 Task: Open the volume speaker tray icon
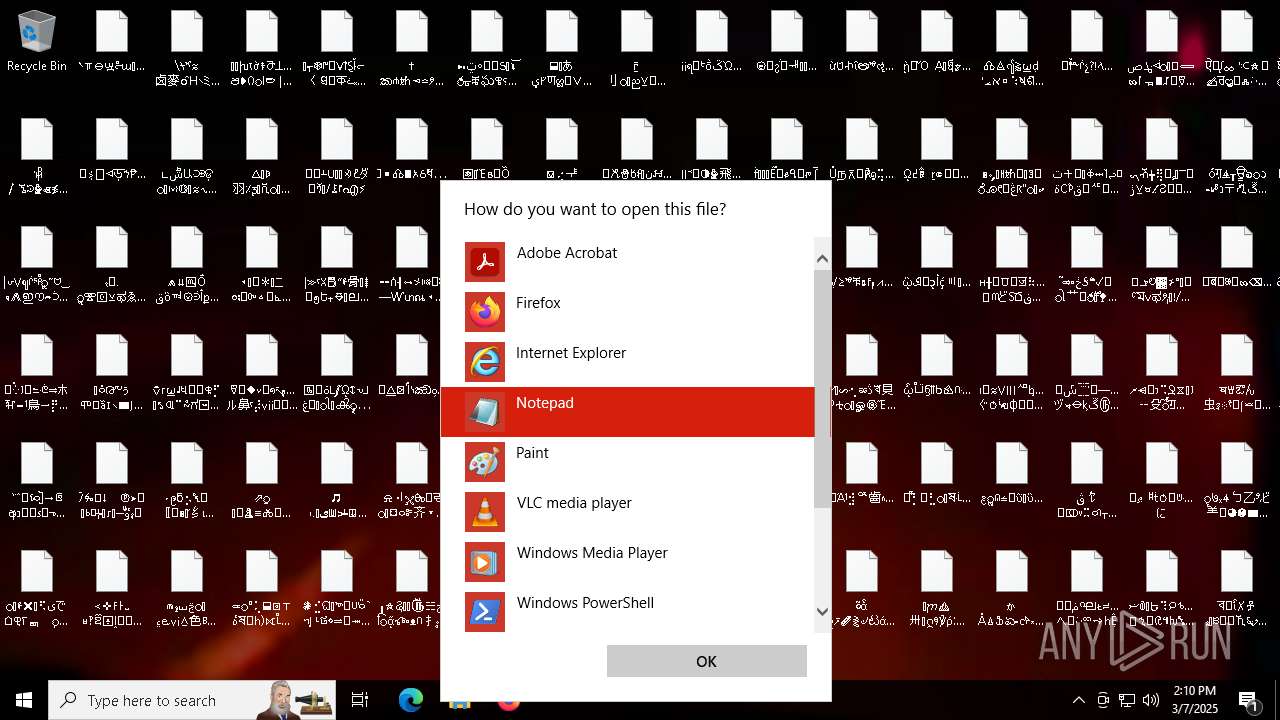pos(1151,700)
